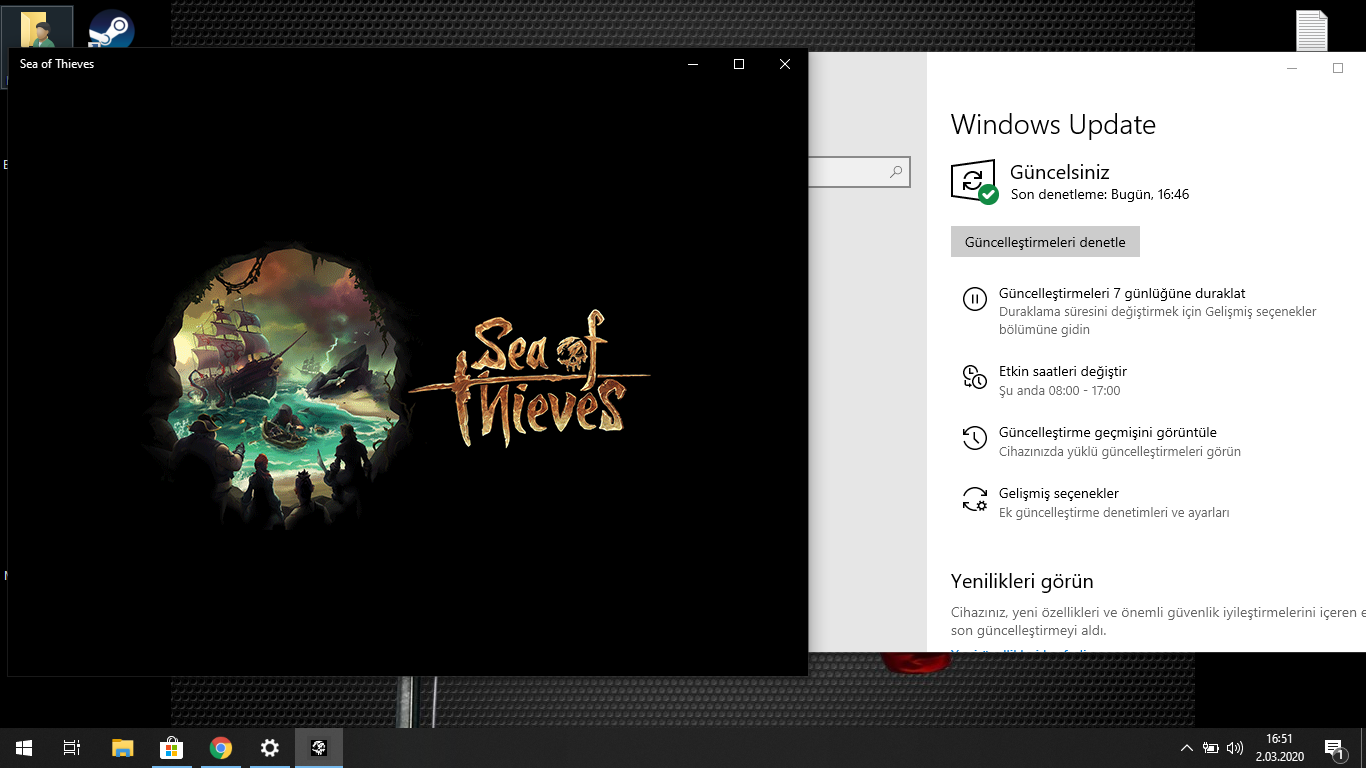
Task: Open the Windows Start menu
Action: point(24,747)
